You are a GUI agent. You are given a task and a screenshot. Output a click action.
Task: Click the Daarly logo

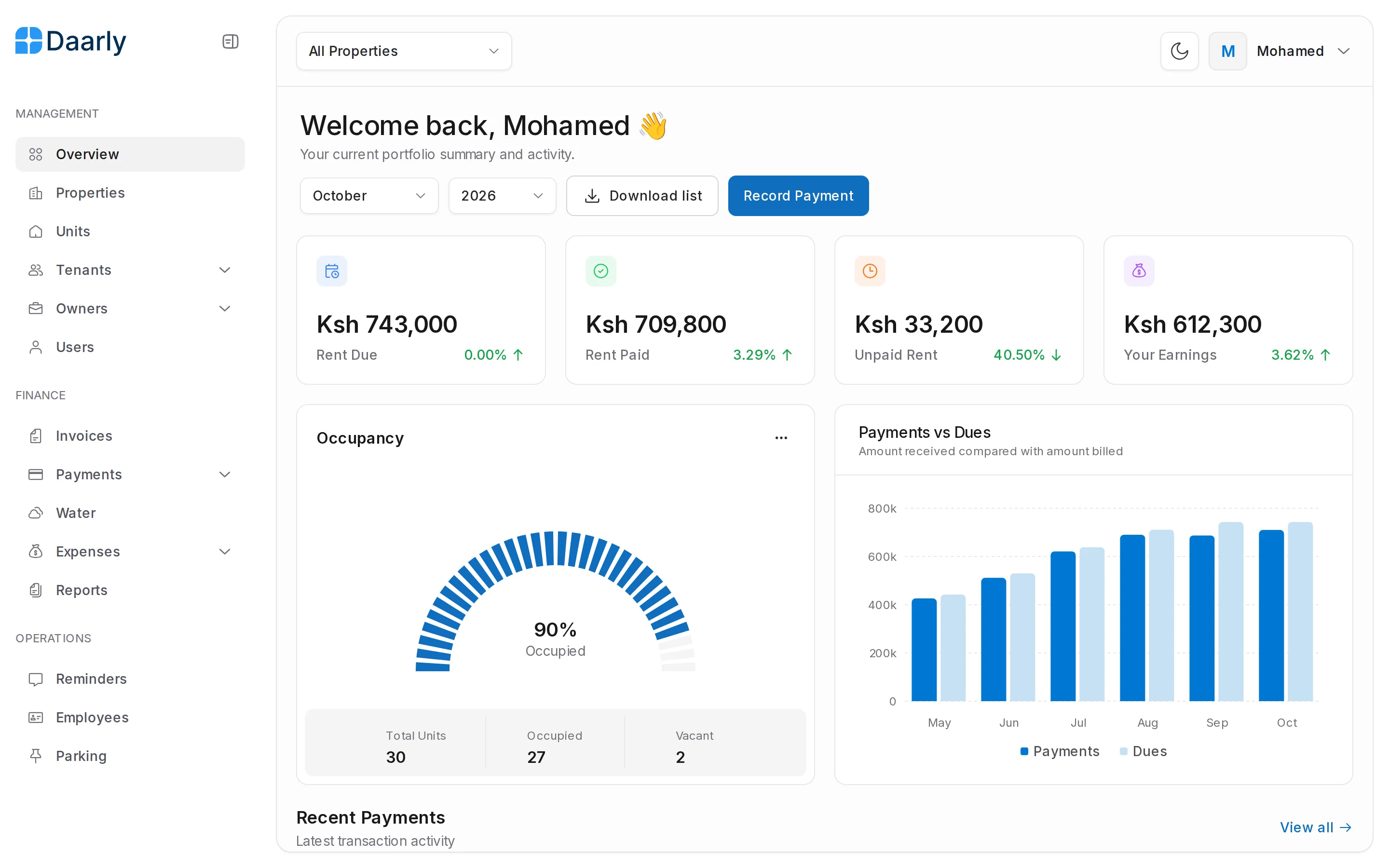coord(70,41)
